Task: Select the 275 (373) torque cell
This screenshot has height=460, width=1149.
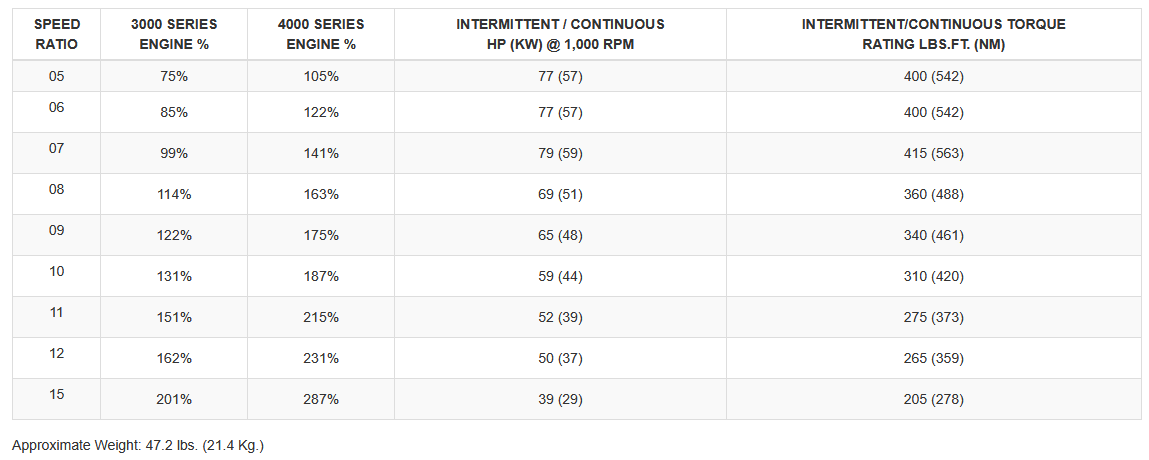Action: [933, 317]
